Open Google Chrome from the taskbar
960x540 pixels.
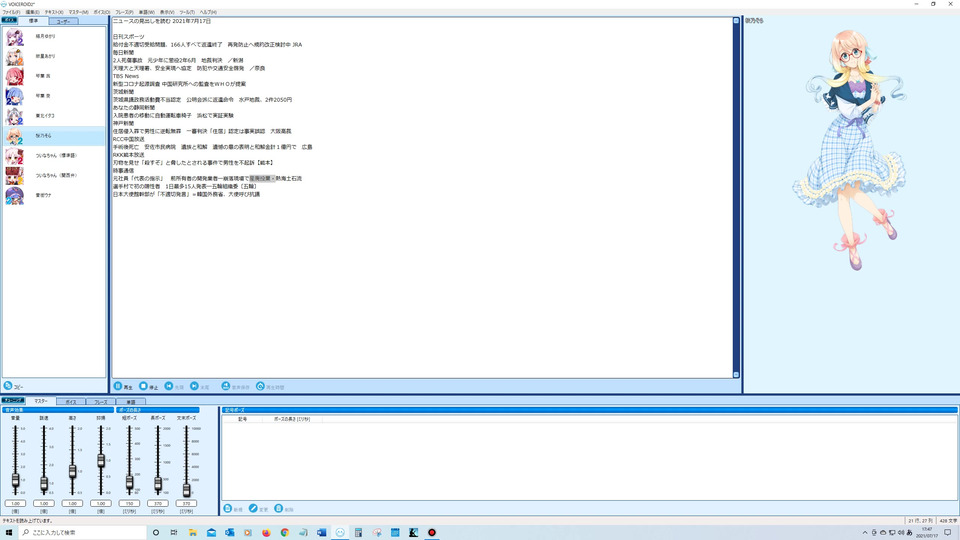tap(285, 533)
